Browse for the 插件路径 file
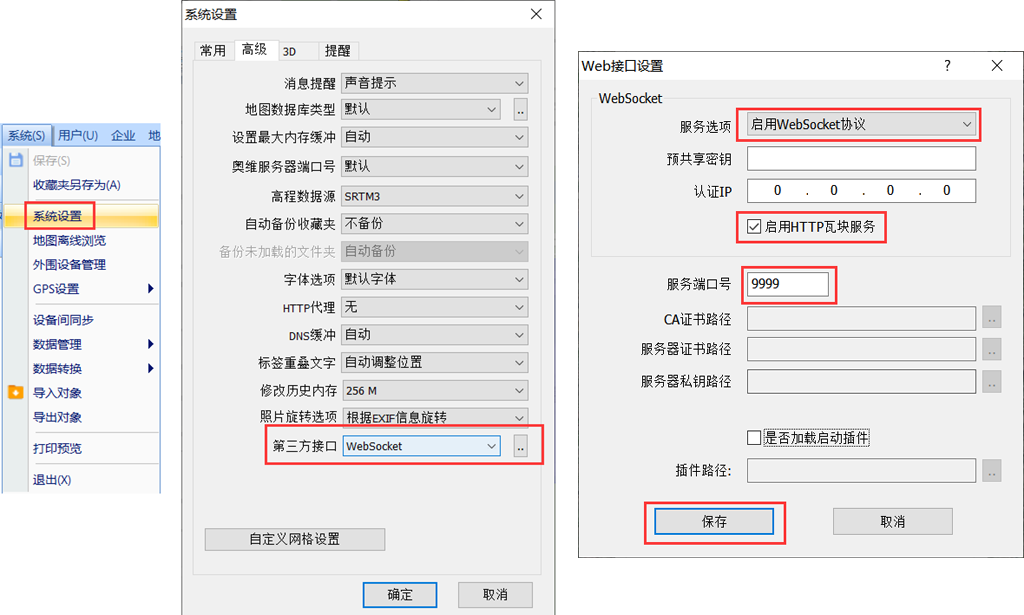Screen dimensions: 1024x615 click(x=991, y=470)
